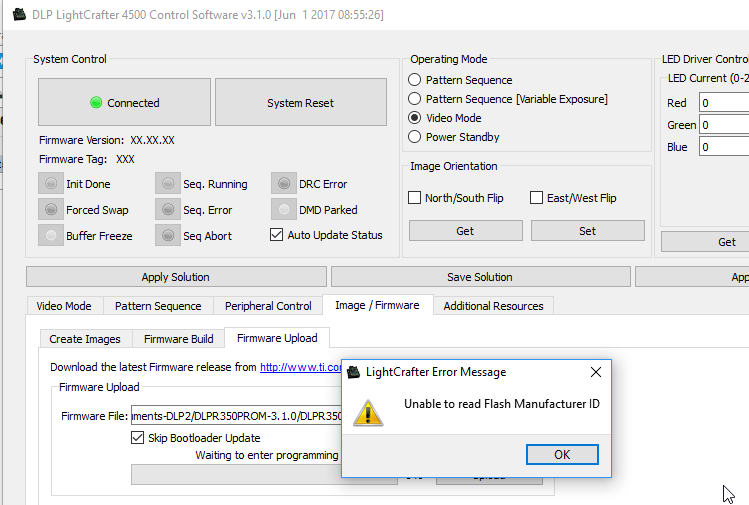The height and width of the screenshot is (505, 749).
Task: Open the Pattern Sequence tab
Action: point(158,306)
